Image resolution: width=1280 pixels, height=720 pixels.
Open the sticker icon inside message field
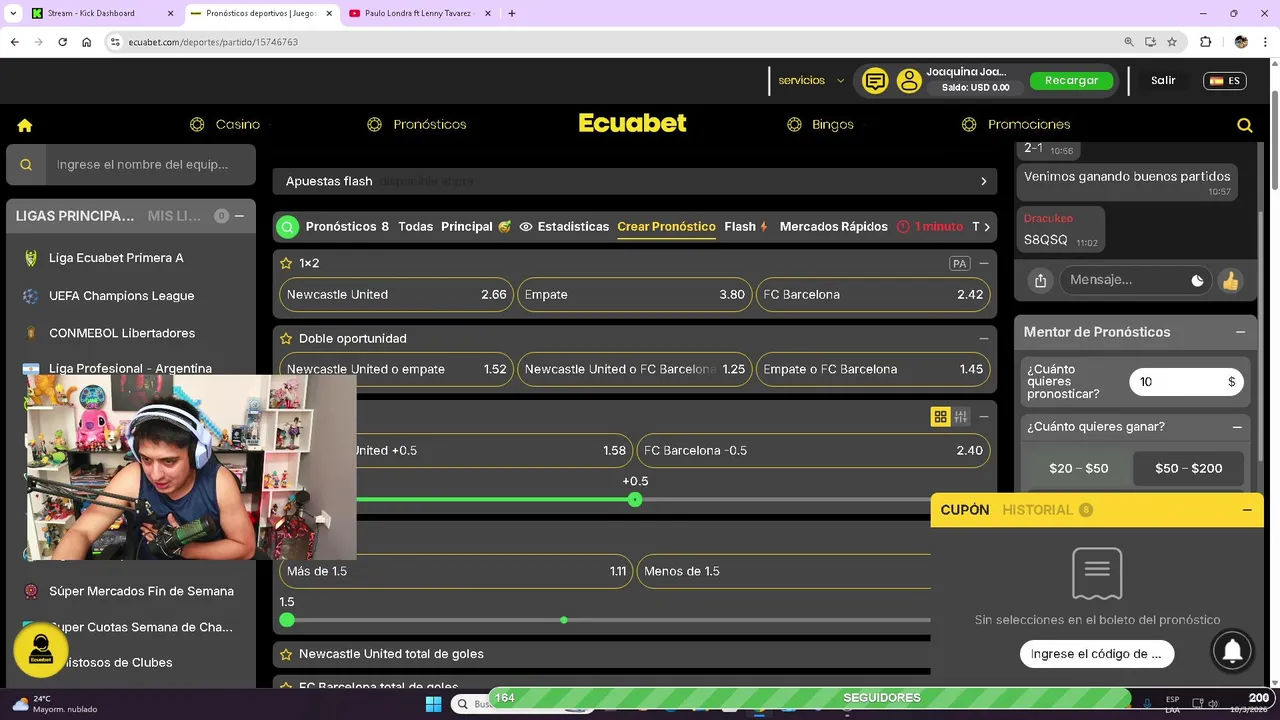pyautogui.click(x=1197, y=281)
